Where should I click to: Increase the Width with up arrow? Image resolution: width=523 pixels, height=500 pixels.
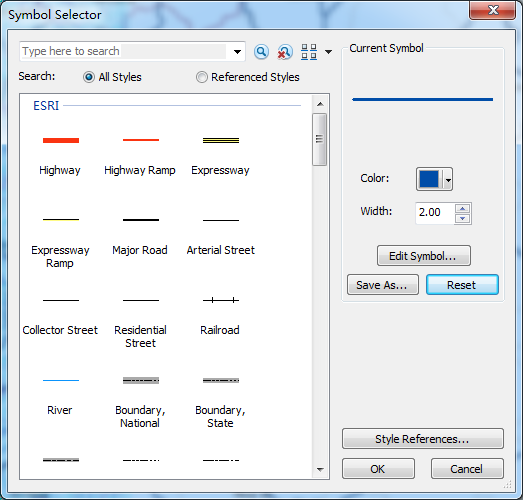tap(463, 208)
